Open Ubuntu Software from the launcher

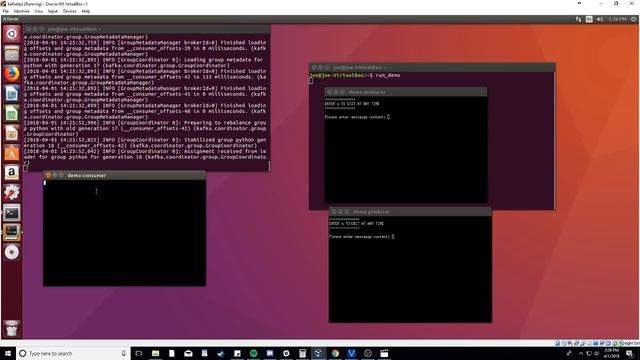pos(11,153)
